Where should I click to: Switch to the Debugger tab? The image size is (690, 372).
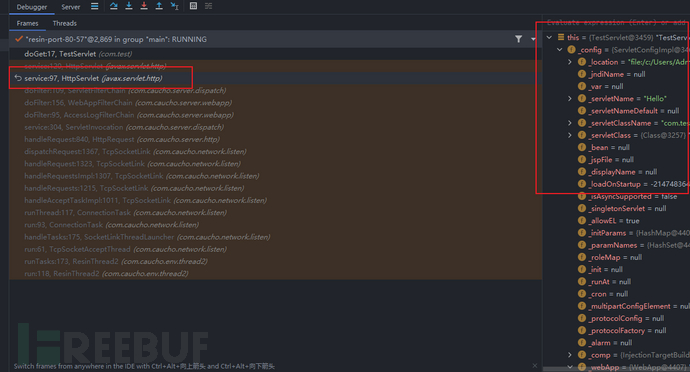pyautogui.click(x=32, y=7)
